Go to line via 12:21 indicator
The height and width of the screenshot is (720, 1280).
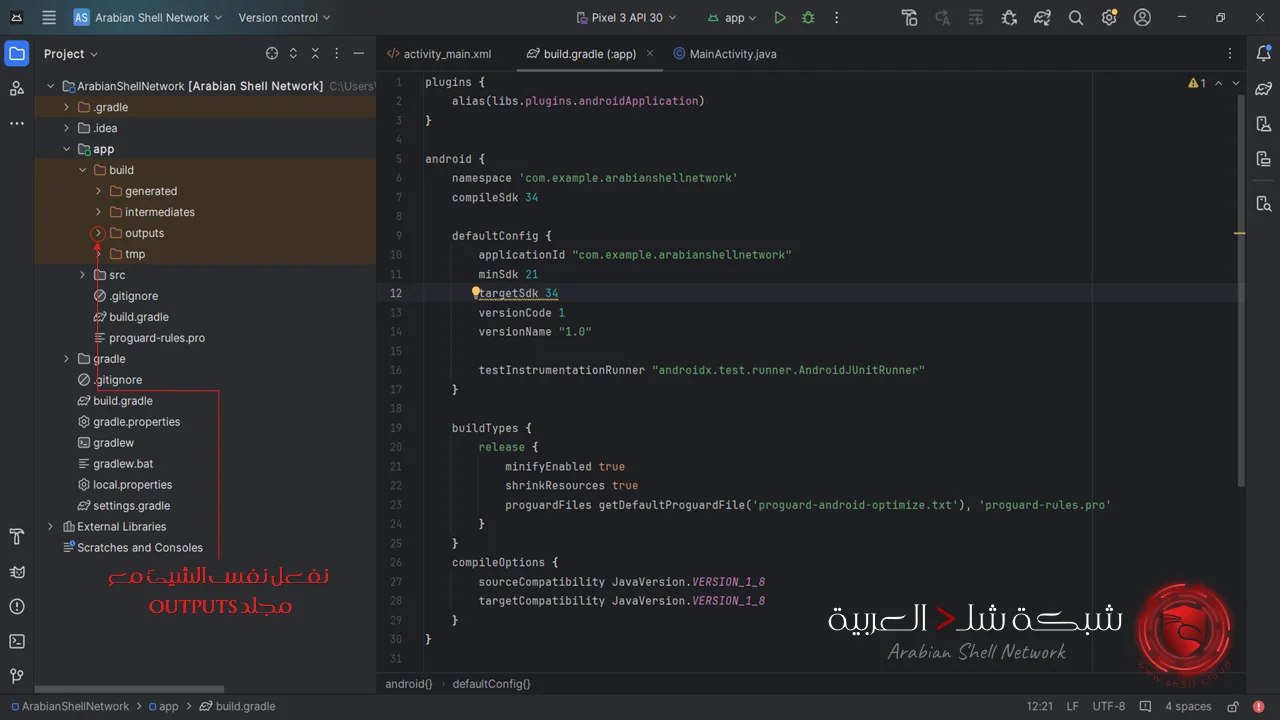[x=1040, y=706]
